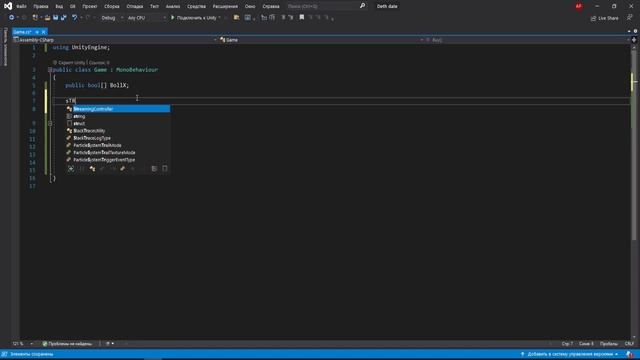
Task: Open the Git menu
Action: pyautogui.click(x=73, y=7)
